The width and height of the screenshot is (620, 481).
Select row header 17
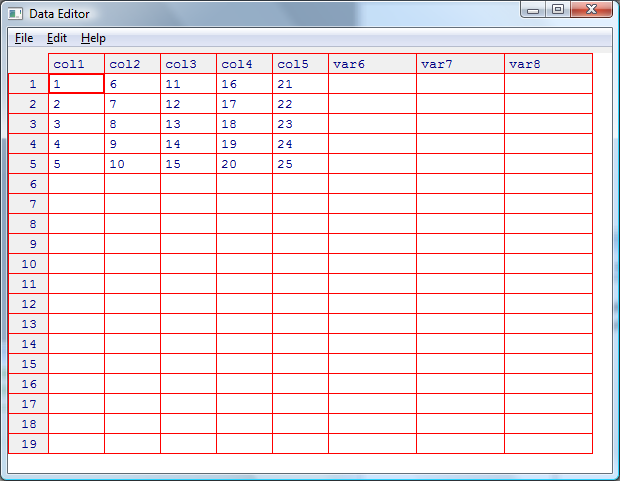(x=28, y=403)
